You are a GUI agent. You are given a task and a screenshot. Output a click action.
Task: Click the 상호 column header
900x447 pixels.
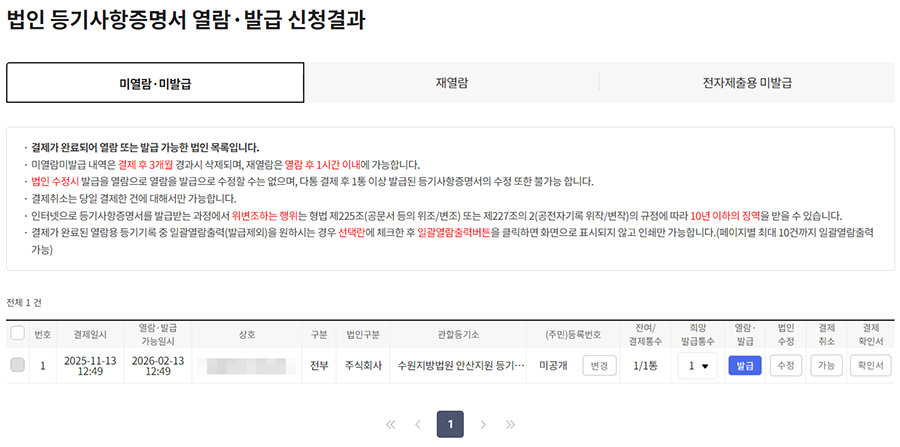(x=246, y=333)
